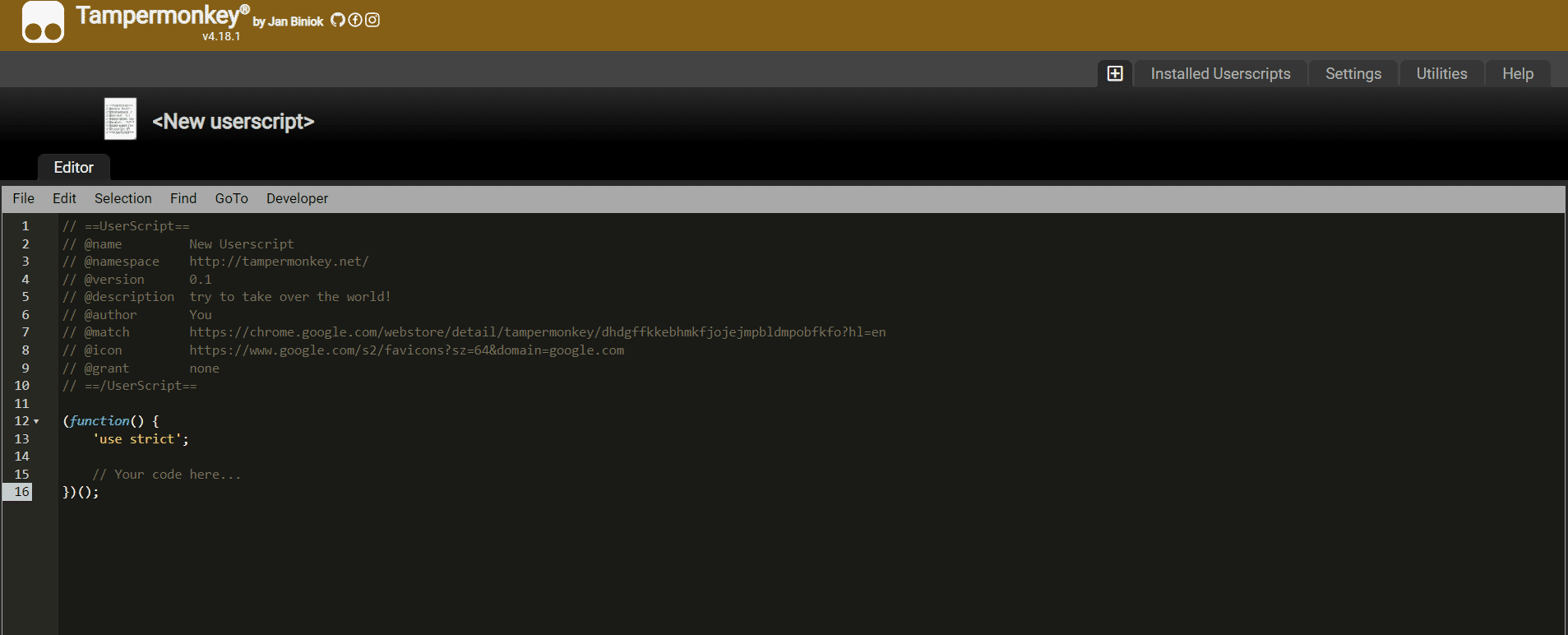This screenshot has width=1568, height=635.
Task: Open the Facebook icon link
Action: pyautogui.click(x=355, y=20)
